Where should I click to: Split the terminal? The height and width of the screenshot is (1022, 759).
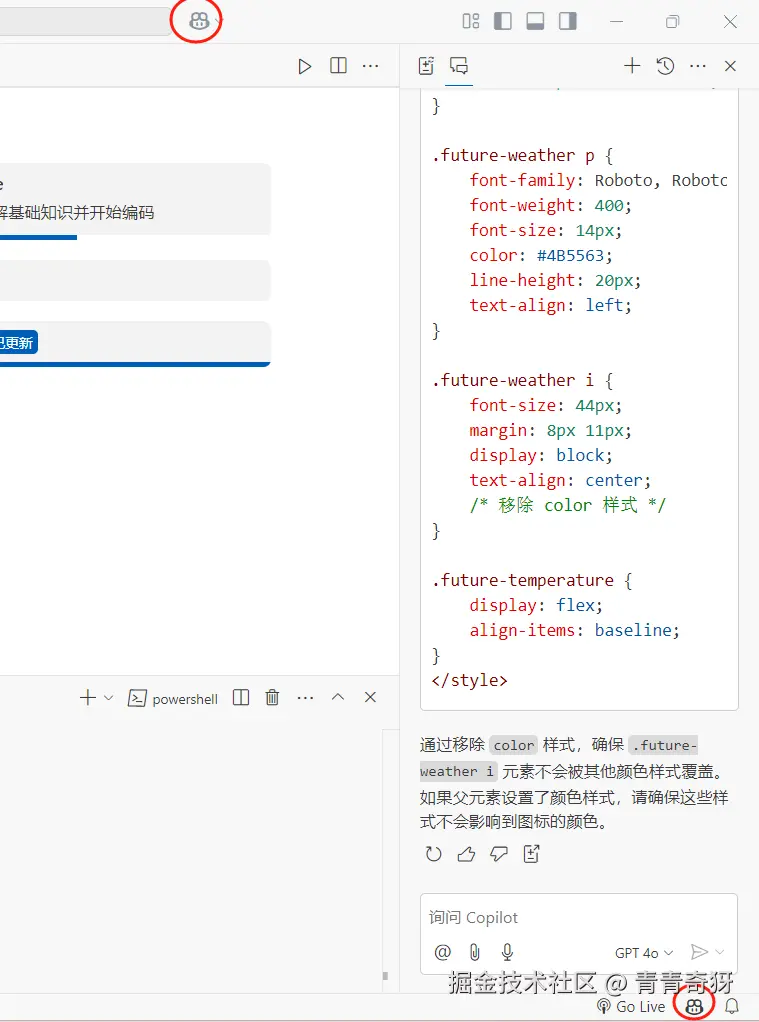point(241,698)
